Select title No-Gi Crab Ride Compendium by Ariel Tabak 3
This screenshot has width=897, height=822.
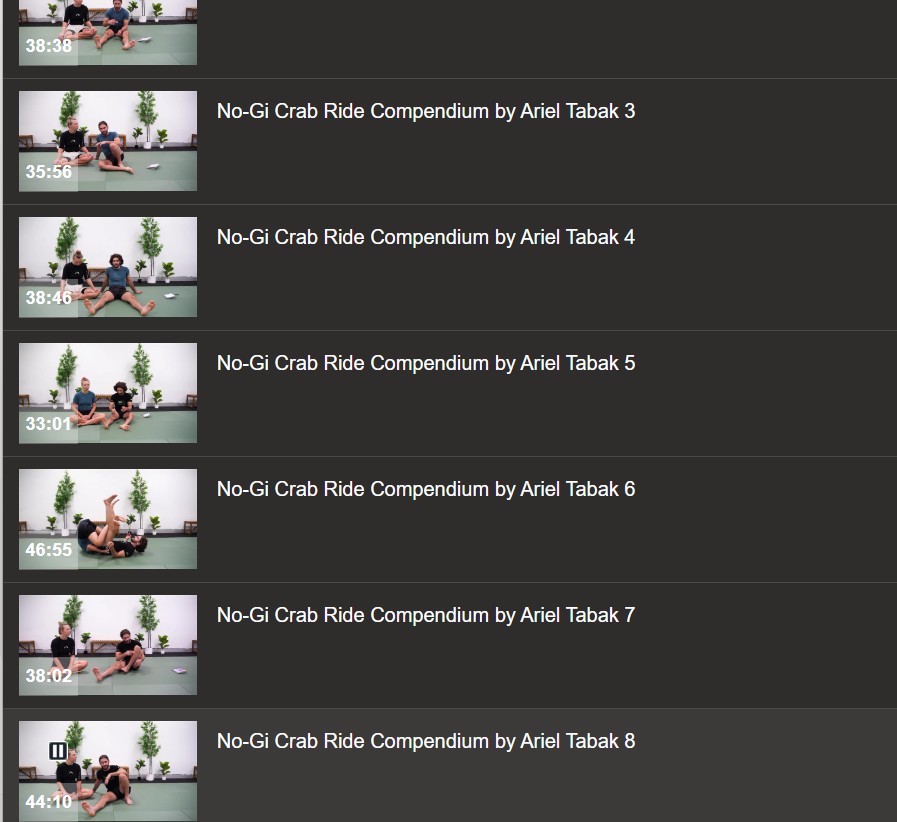[426, 111]
